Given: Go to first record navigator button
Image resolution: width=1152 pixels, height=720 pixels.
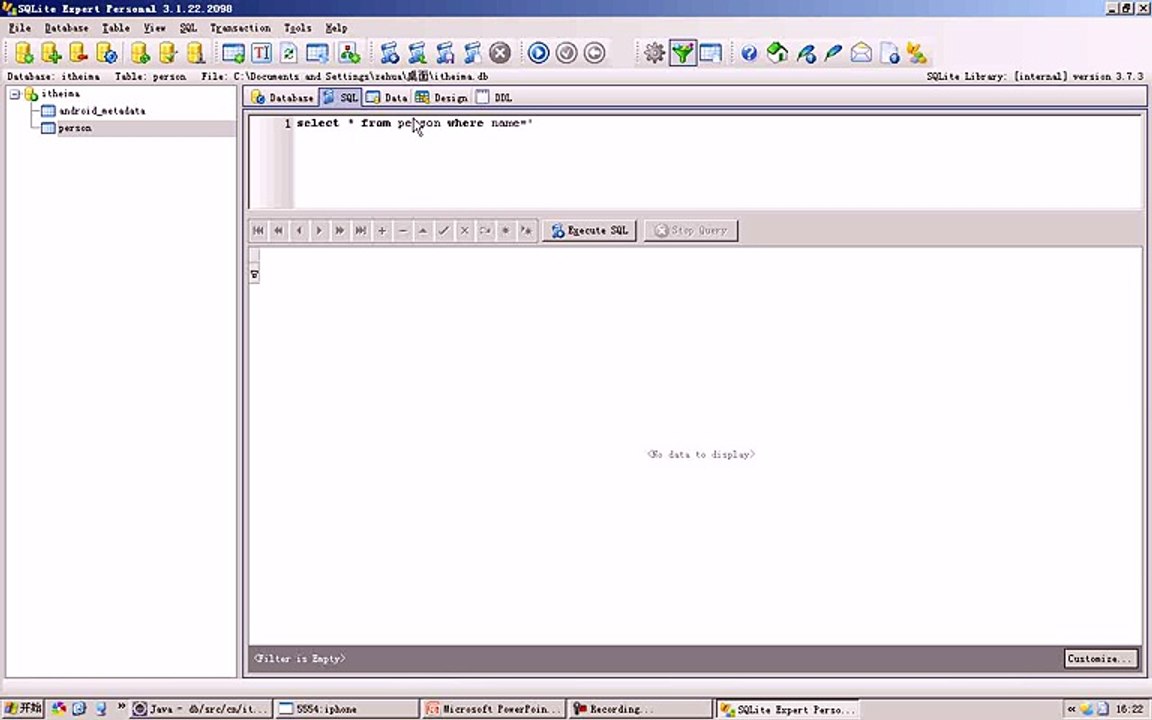Looking at the screenshot, I should tap(258, 230).
